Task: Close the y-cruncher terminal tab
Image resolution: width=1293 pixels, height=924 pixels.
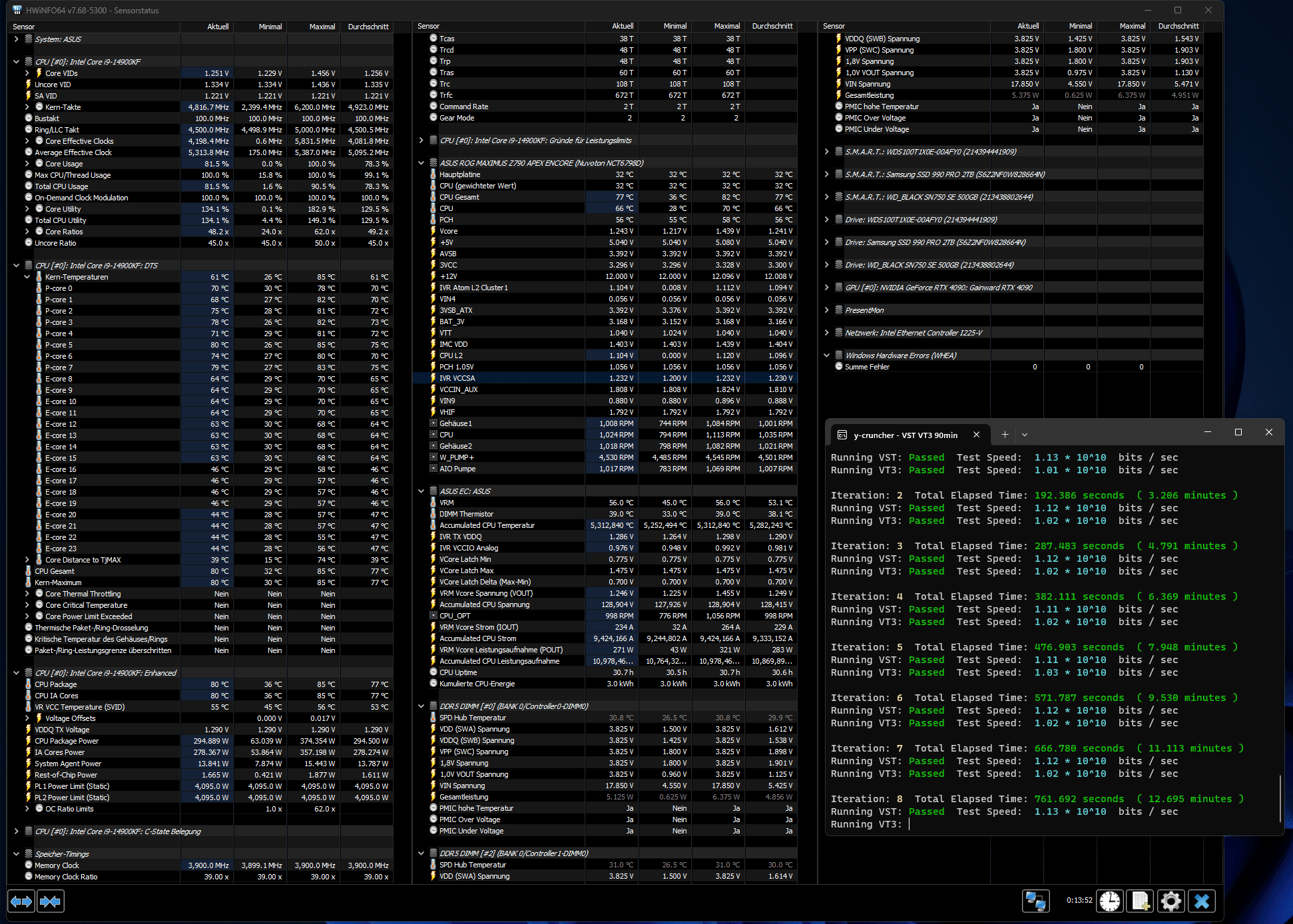Action: tap(976, 435)
